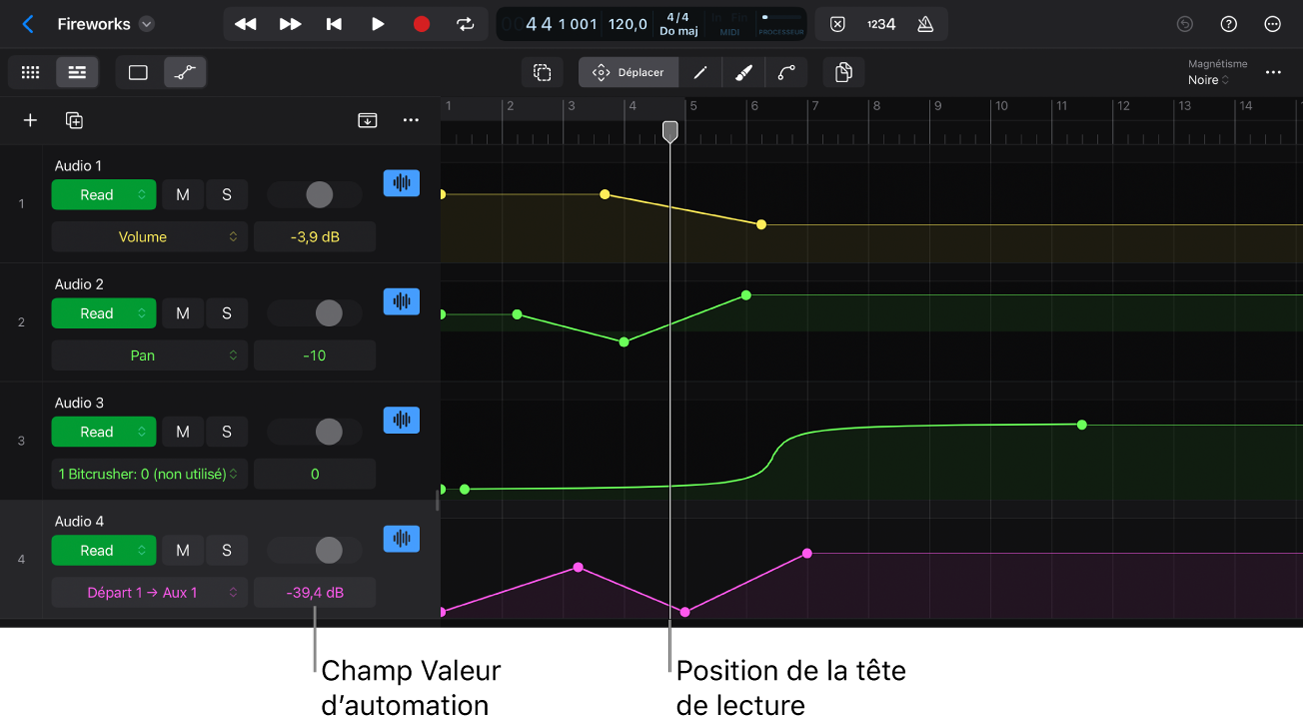This screenshot has width=1303, height=724.
Task: Expand the Read mode menu on Audio 2
Action: (x=104, y=313)
